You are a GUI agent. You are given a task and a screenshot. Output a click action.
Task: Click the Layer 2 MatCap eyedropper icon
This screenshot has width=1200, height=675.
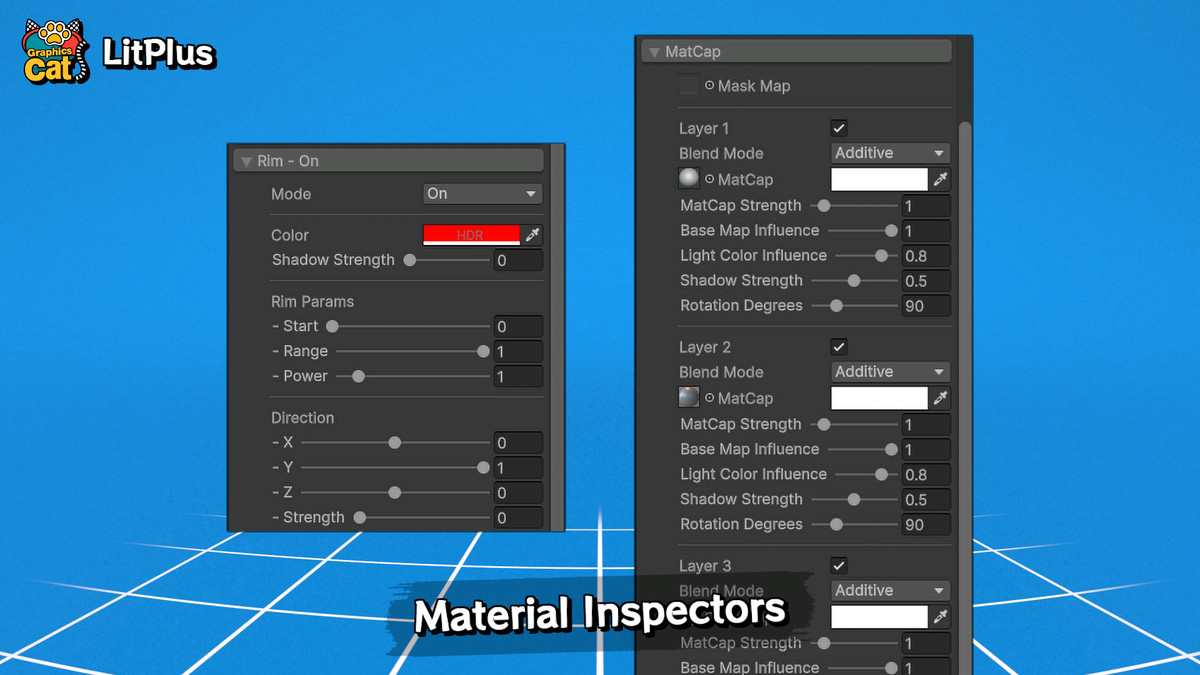click(938, 397)
